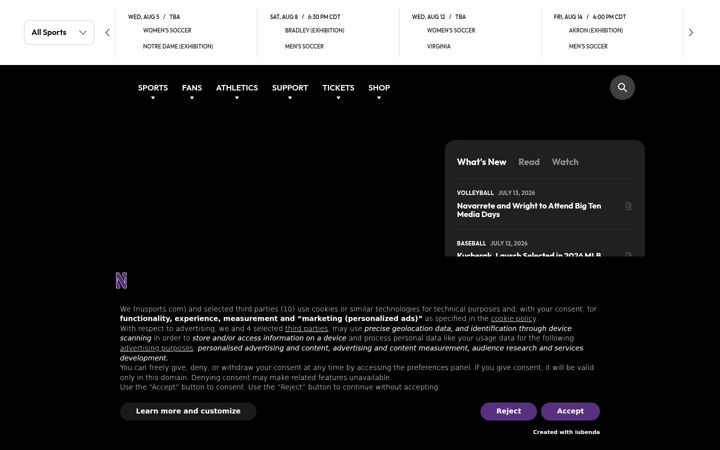Click article icon beside Navarrete and Wright story
720x450 pixels.
(x=628, y=206)
